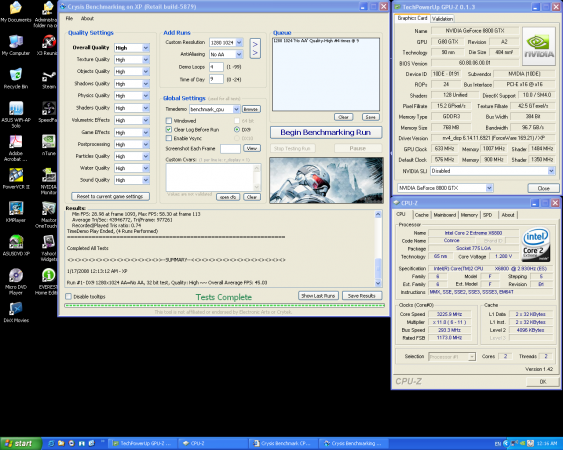Image resolution: width=563 pixels, height=450 pixels.
Task: Click the Close button in GPU-Z
Action: click(543, 188)
